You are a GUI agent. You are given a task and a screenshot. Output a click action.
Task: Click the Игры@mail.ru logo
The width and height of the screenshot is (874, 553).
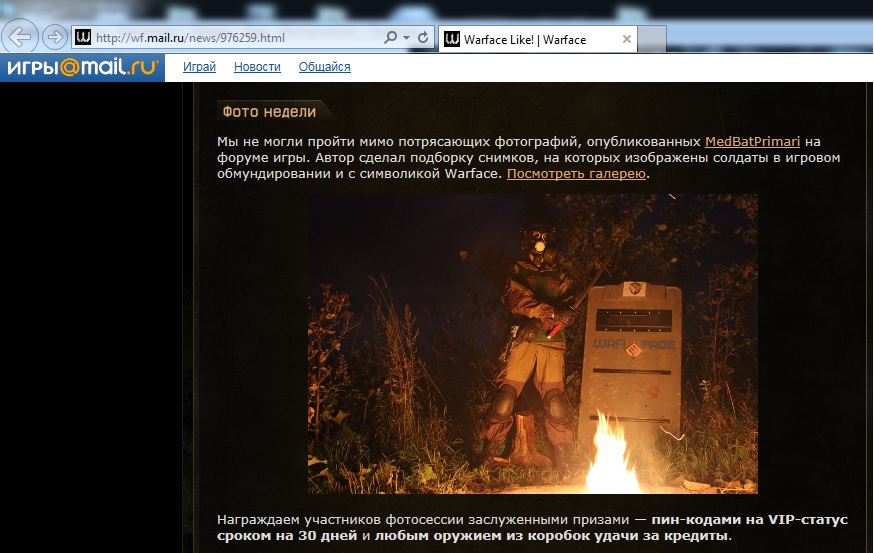pyautogui.click(x=82, y=67)
